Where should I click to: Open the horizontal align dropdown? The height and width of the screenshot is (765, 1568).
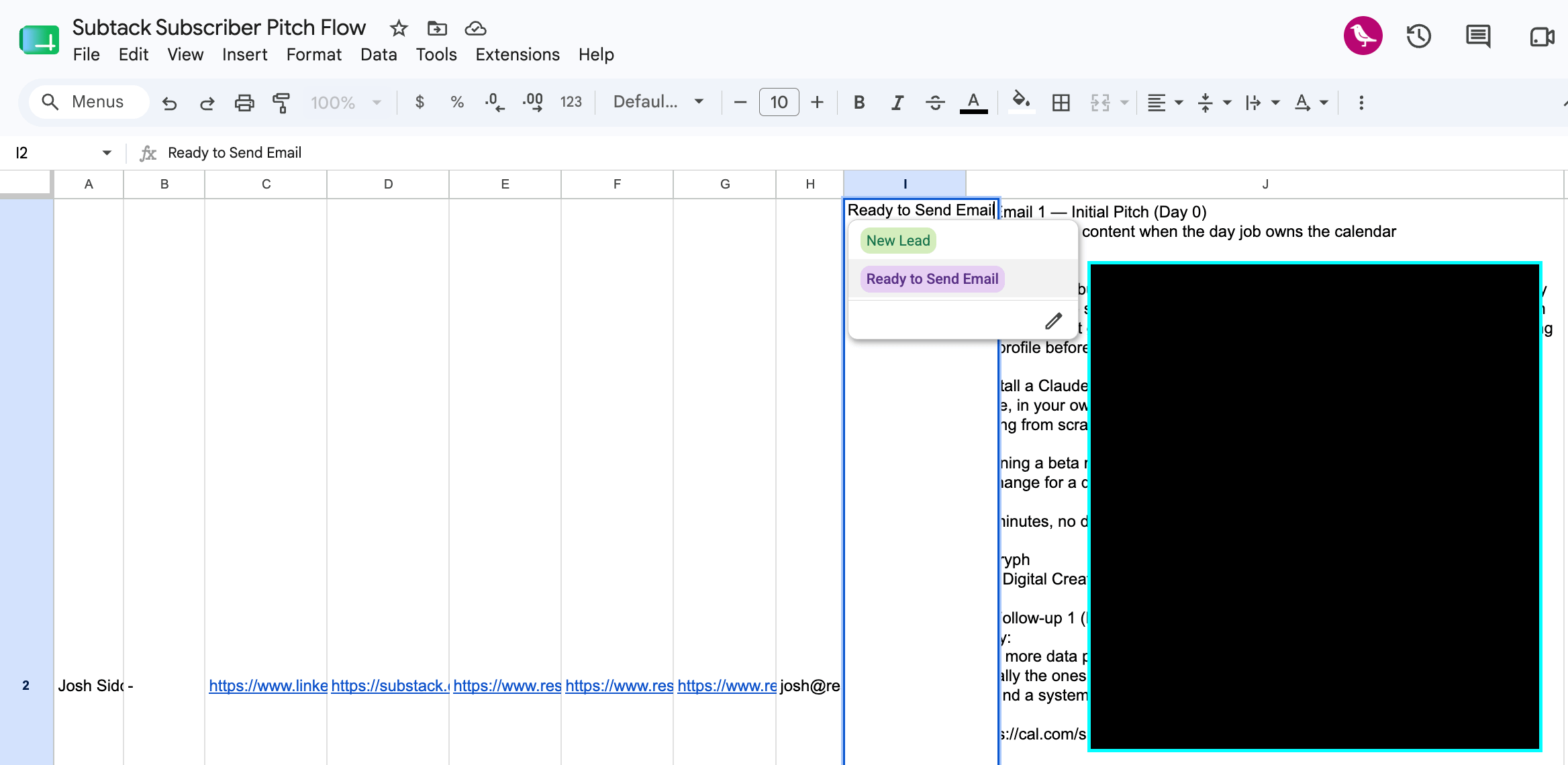pyautogui.click(x=1165, y=103)
